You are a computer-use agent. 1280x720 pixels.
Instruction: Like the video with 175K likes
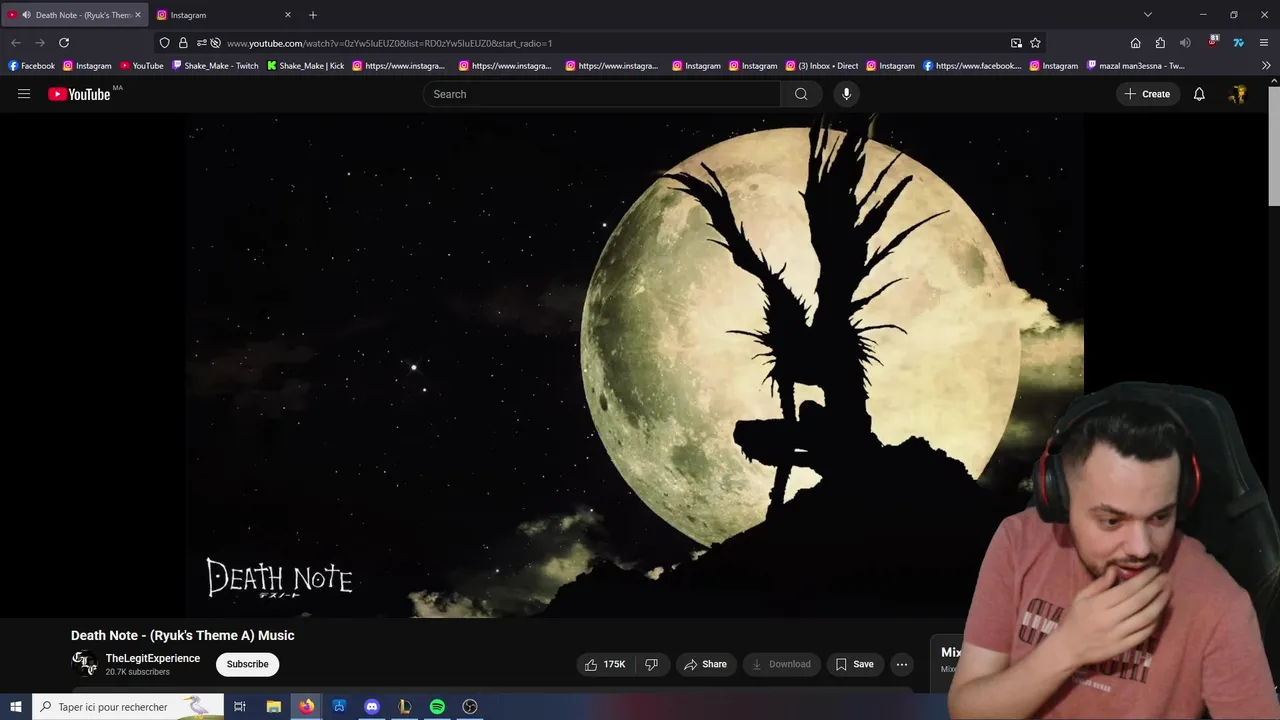pos(606,664)
